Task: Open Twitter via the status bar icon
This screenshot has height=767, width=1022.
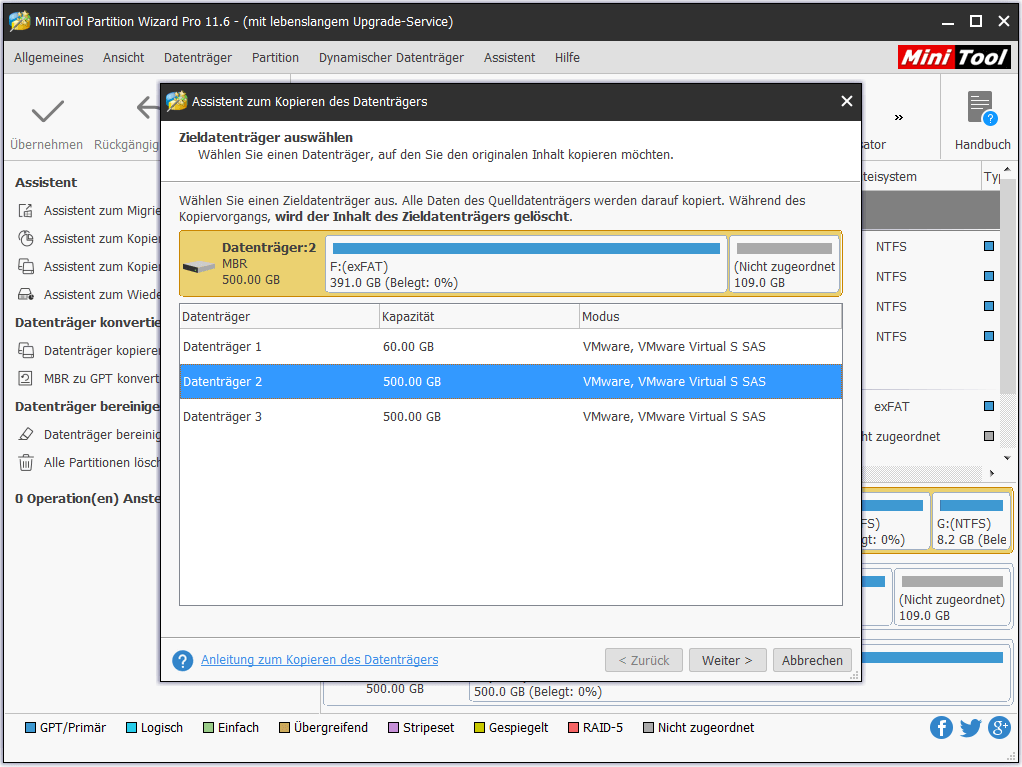Action: [x=970, y=728]
